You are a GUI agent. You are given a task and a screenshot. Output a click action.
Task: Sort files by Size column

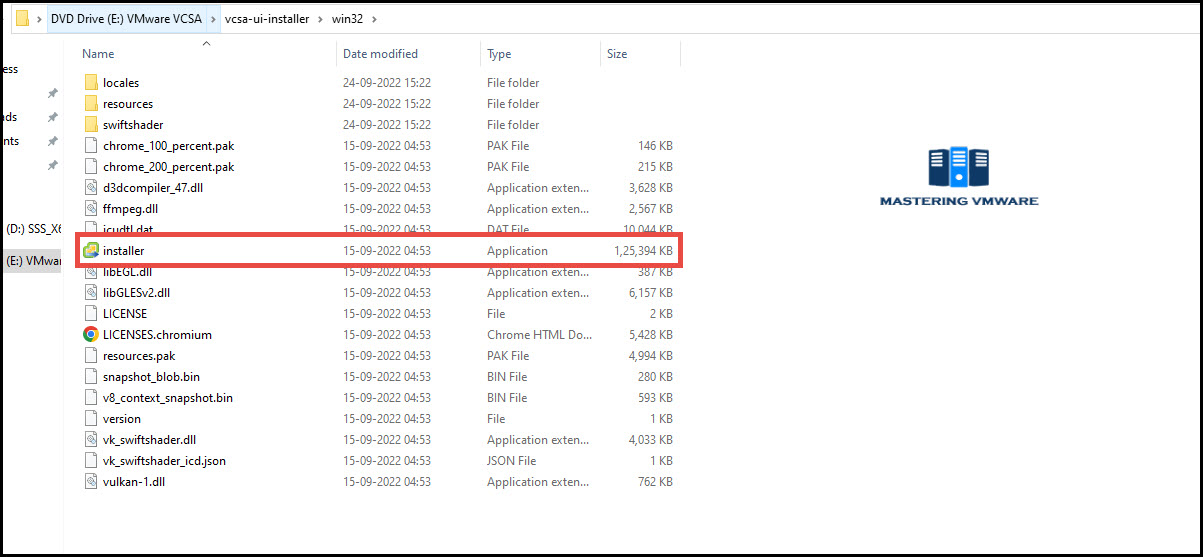[617, 54]
